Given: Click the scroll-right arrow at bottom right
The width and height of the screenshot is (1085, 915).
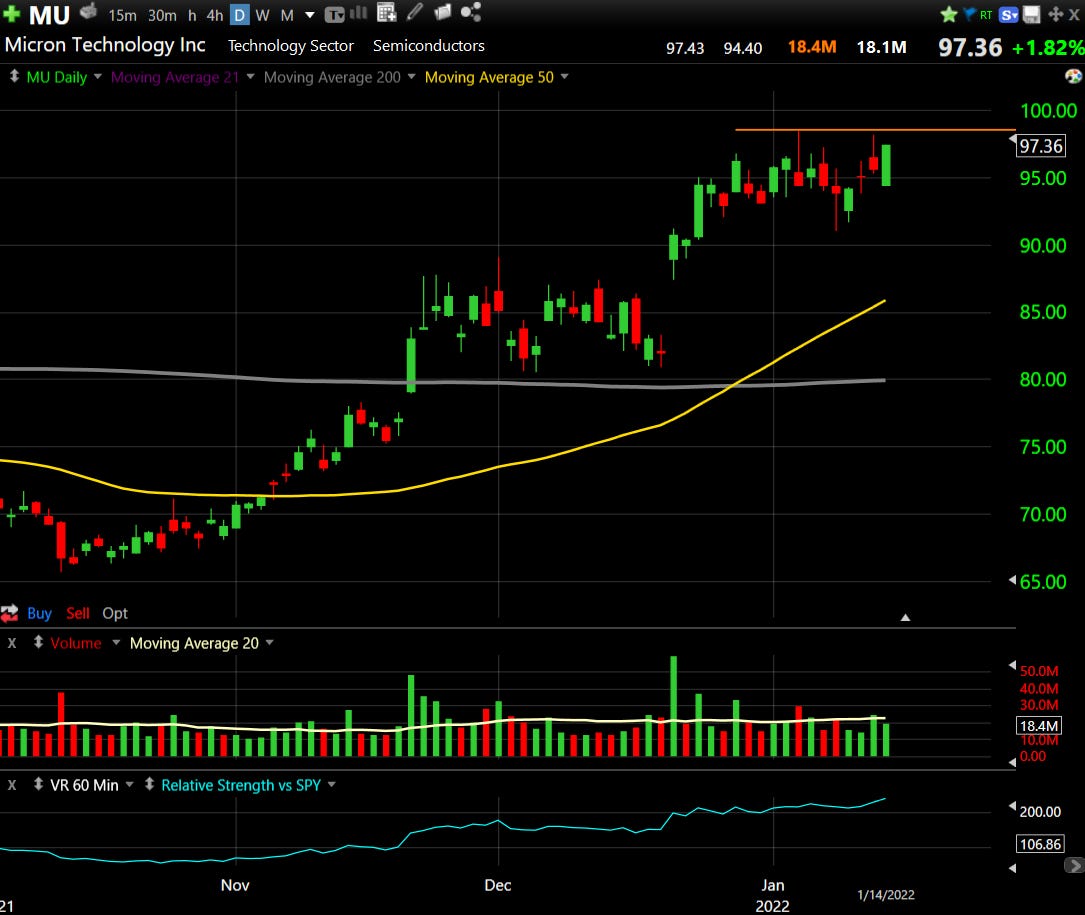Looking at the screenshot, I should point(1075,865).
